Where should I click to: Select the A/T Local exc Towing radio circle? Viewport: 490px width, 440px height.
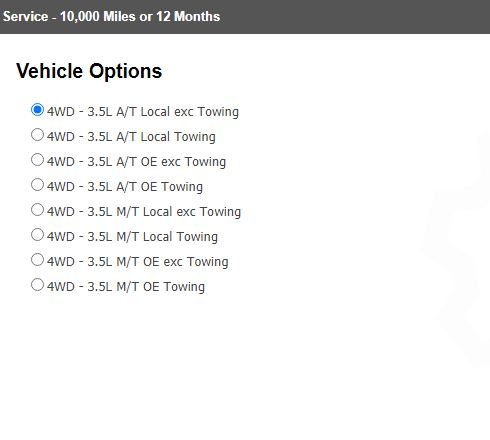(x=37, y=110)
